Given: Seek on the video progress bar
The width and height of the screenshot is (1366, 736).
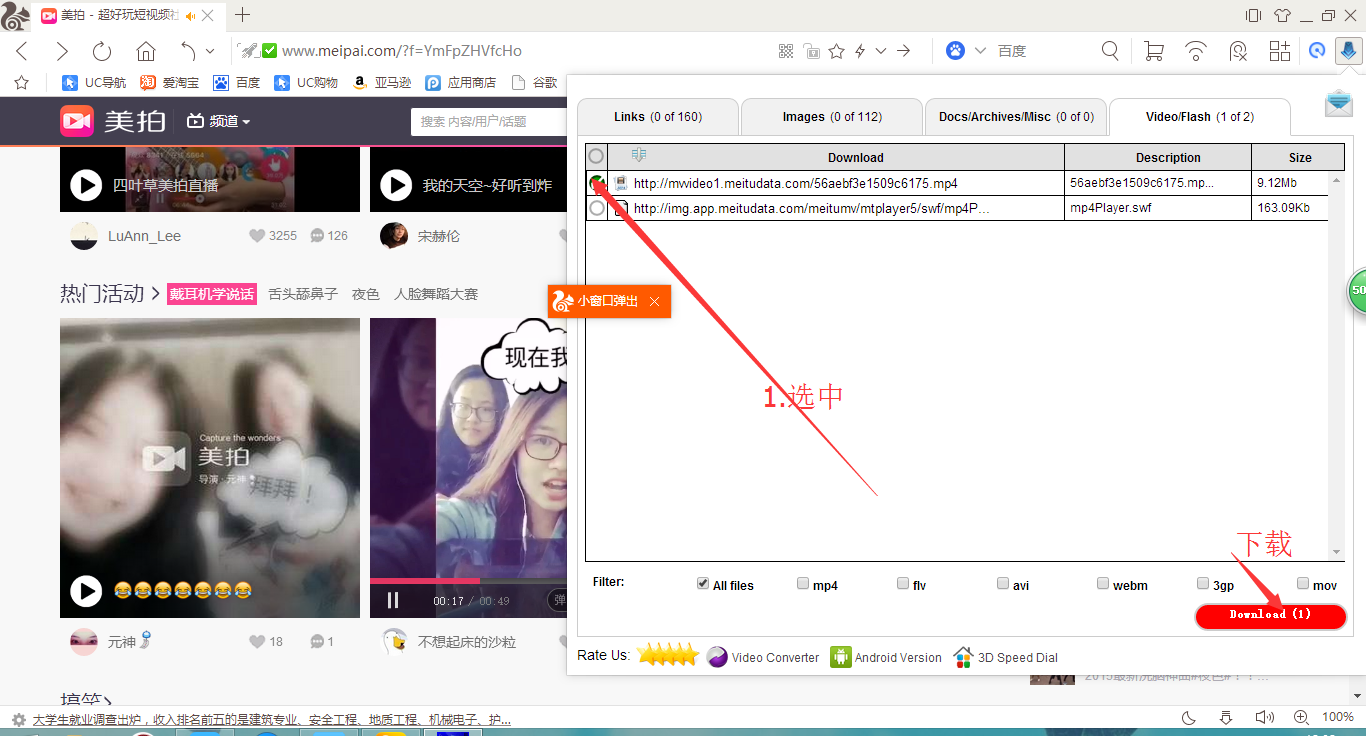Looking at the screenshot, I should (x=468, y=581).
